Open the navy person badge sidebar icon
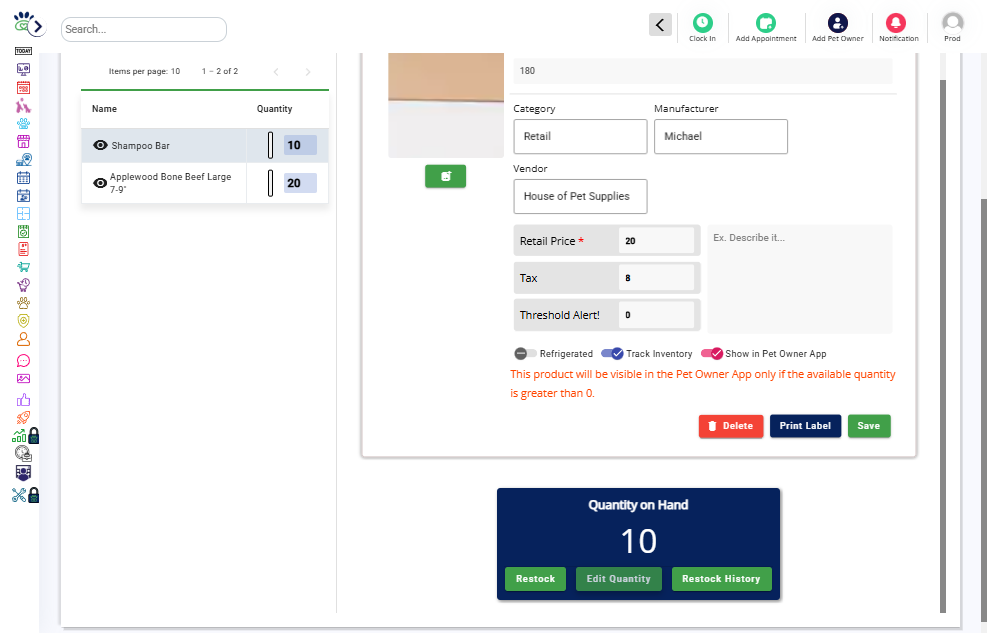This screenshot has width=987, height=633. [23, 473]
